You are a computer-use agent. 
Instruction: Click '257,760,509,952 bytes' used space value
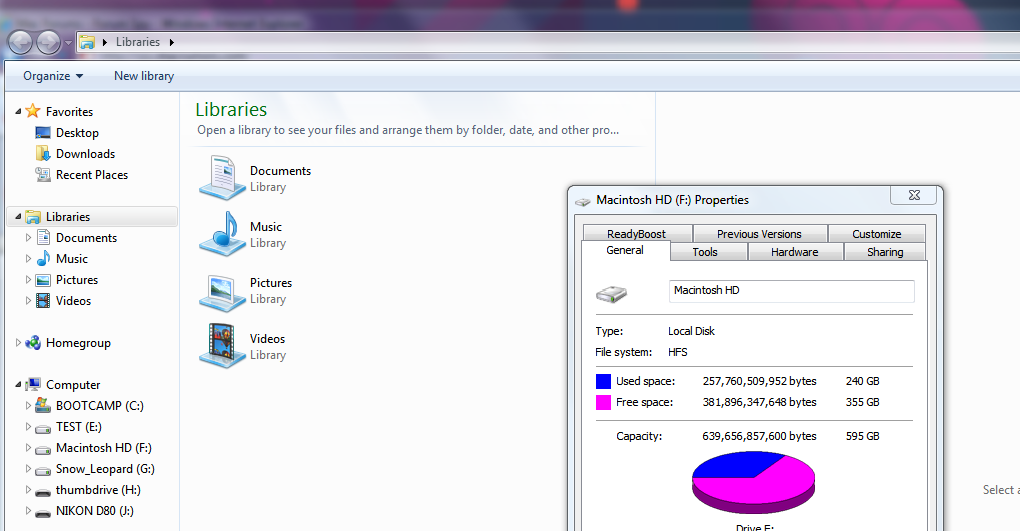(x=759, y=381)
